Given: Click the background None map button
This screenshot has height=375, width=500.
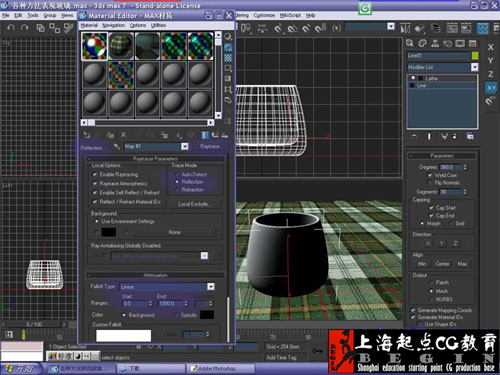Looking at the screenshot, I should 174,232.
